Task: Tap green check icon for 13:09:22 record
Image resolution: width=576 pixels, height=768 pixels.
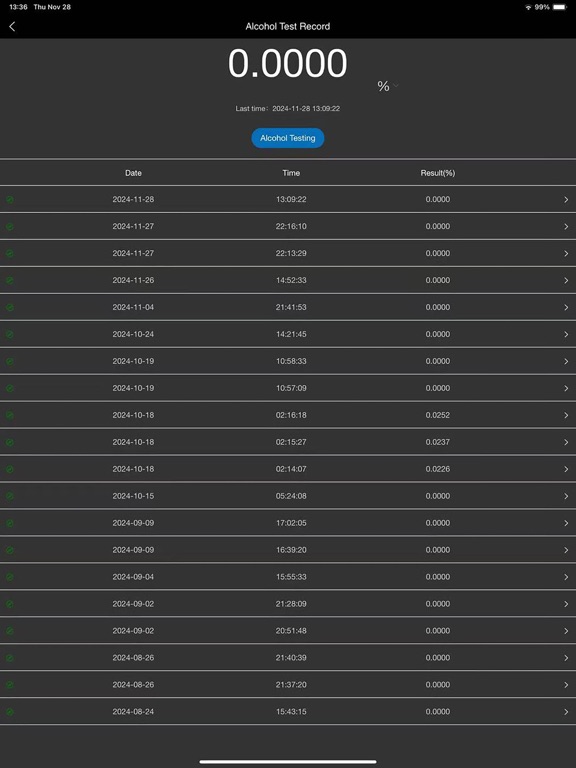Action: click(x=10, y=199)
